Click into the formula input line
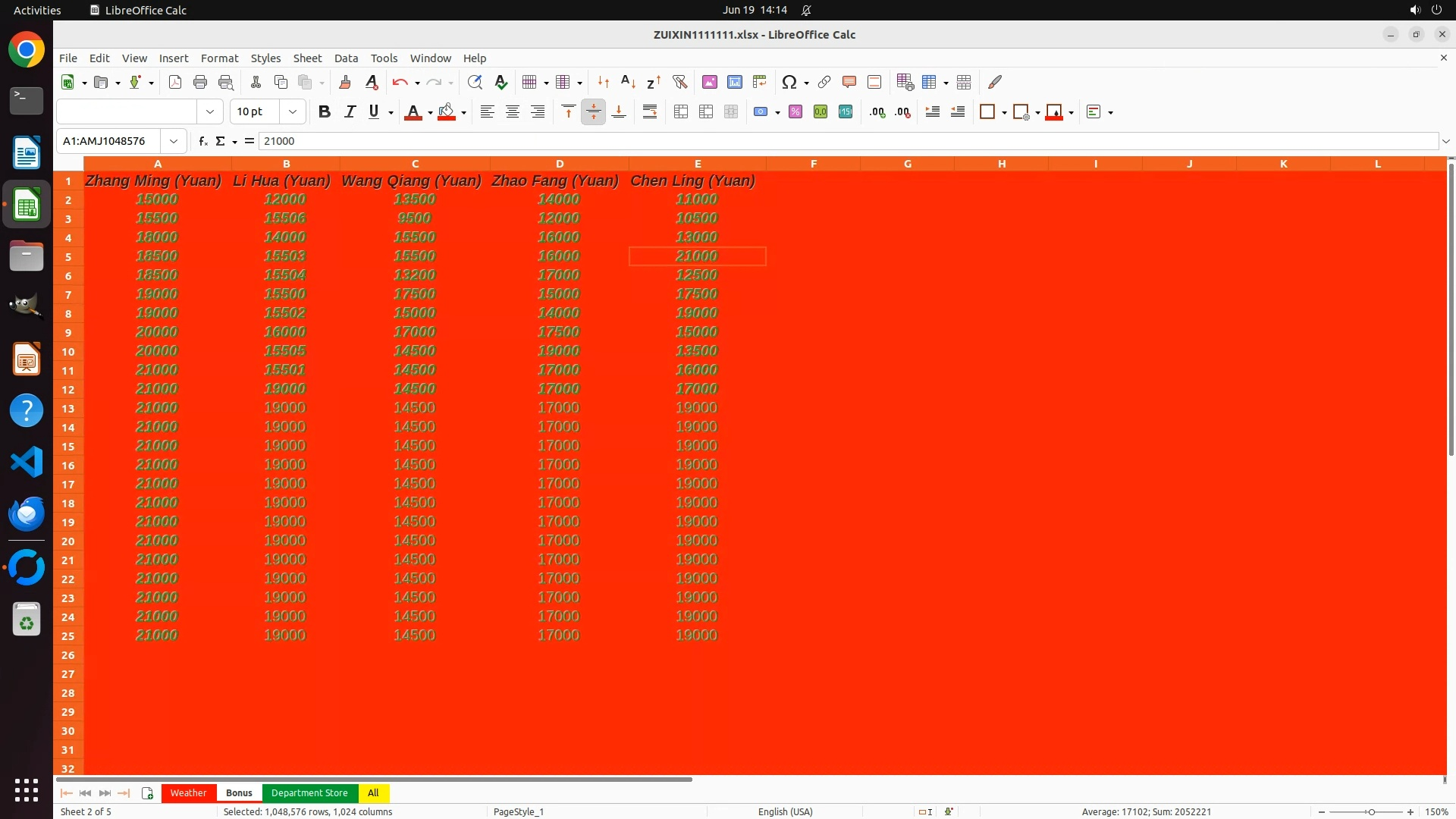The image size is (1456, 819). (x=834, y=141)
